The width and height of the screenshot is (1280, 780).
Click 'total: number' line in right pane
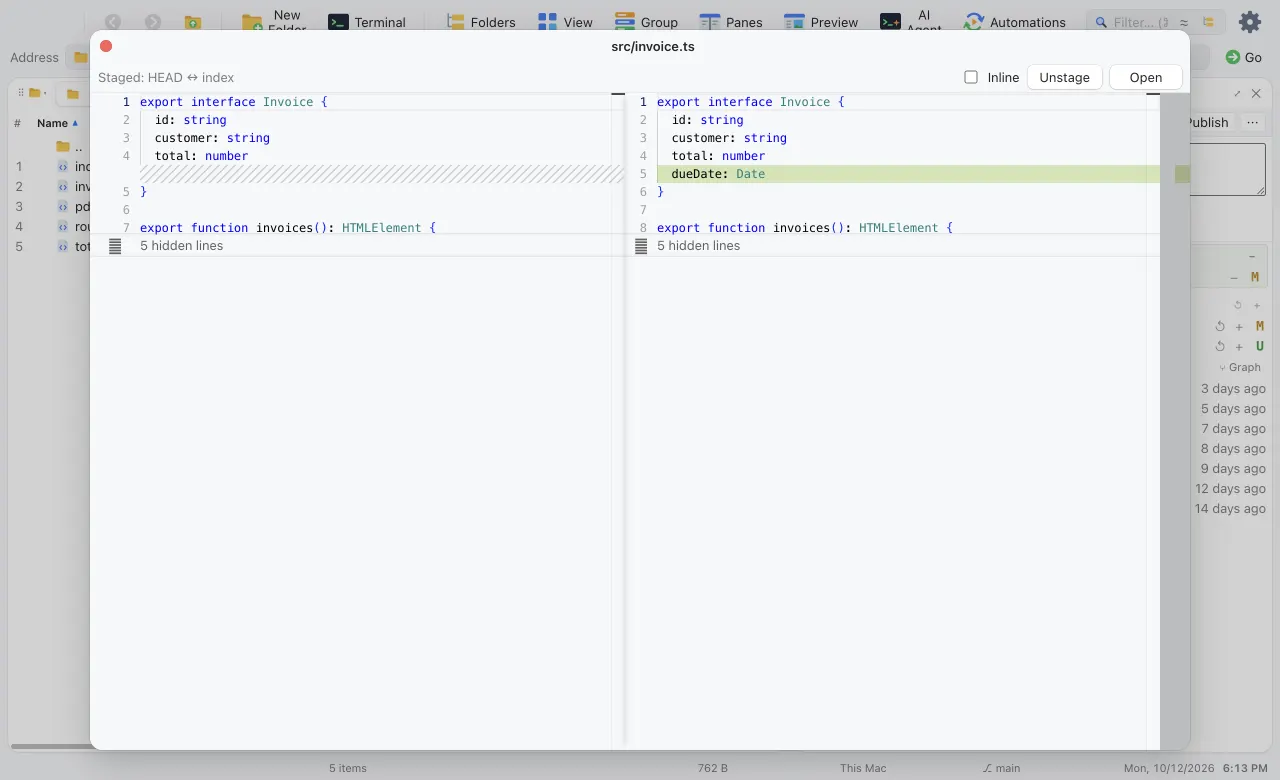[x=718, y=156]
